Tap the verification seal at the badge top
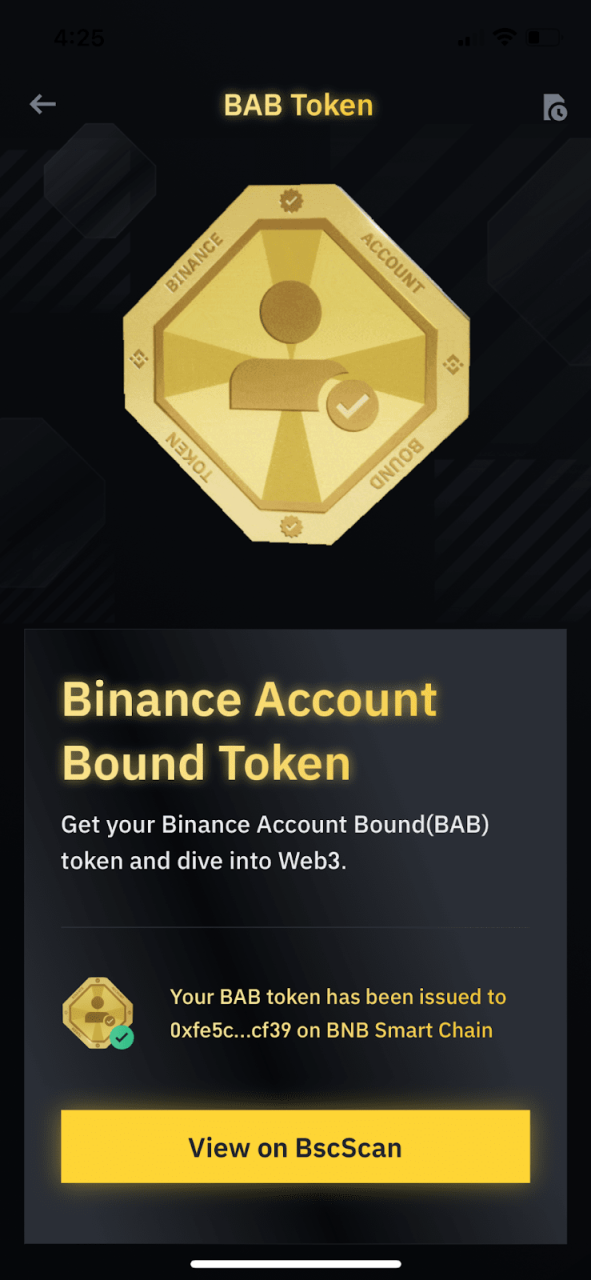 pyautogui.click(x=290, y=201)
